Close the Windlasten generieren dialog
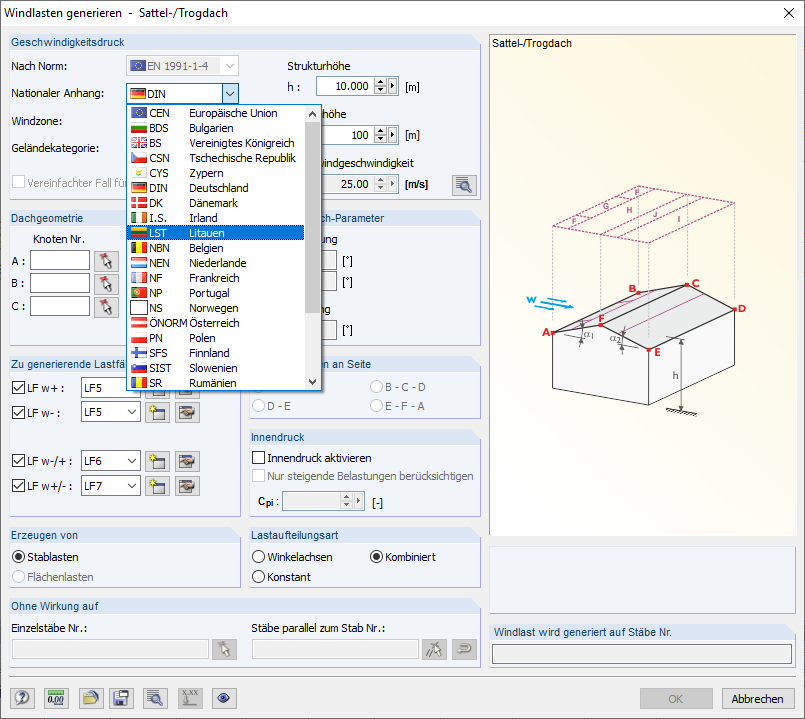This screenshot has width=805, height=719. pos(789,13)
